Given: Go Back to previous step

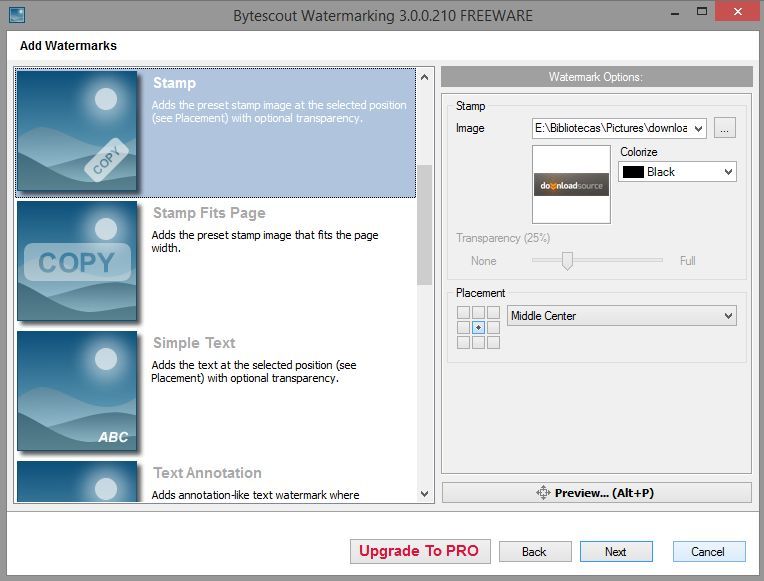Looking at the screenshot, I should 535,552.
